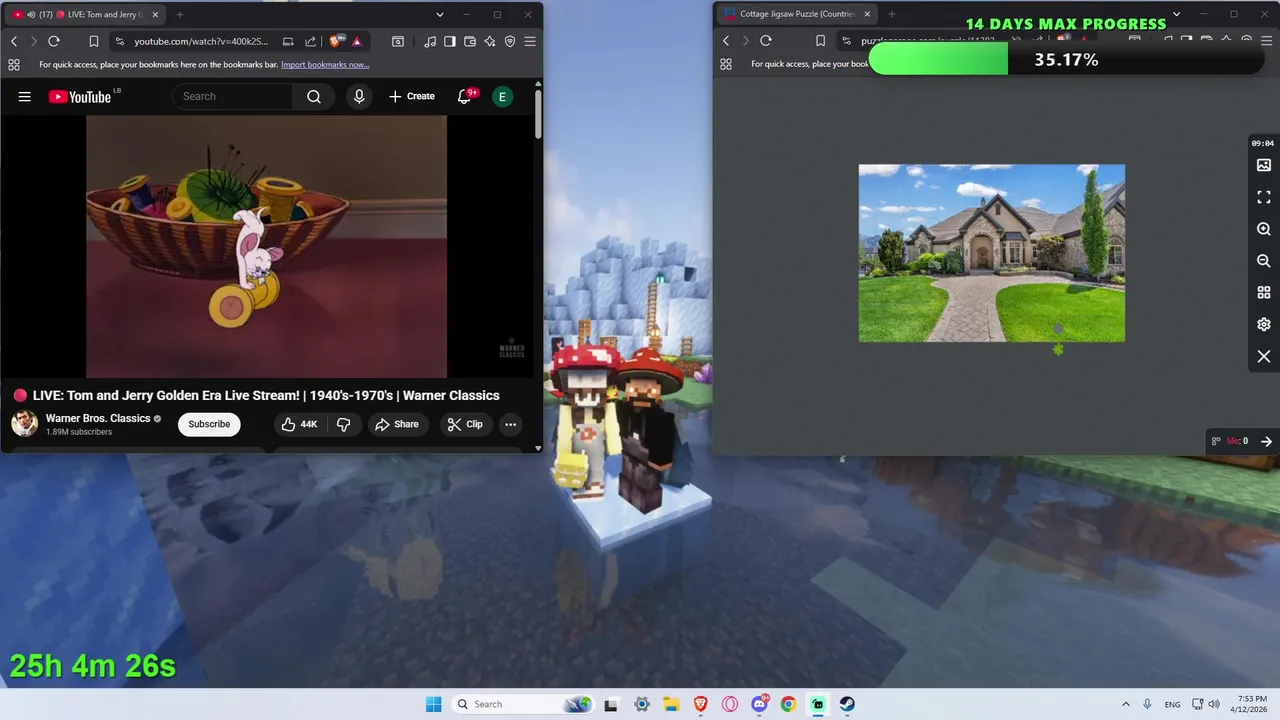Open more actions menu beside Clip
The image size is (1280, 720).
(x=510, y=424)
